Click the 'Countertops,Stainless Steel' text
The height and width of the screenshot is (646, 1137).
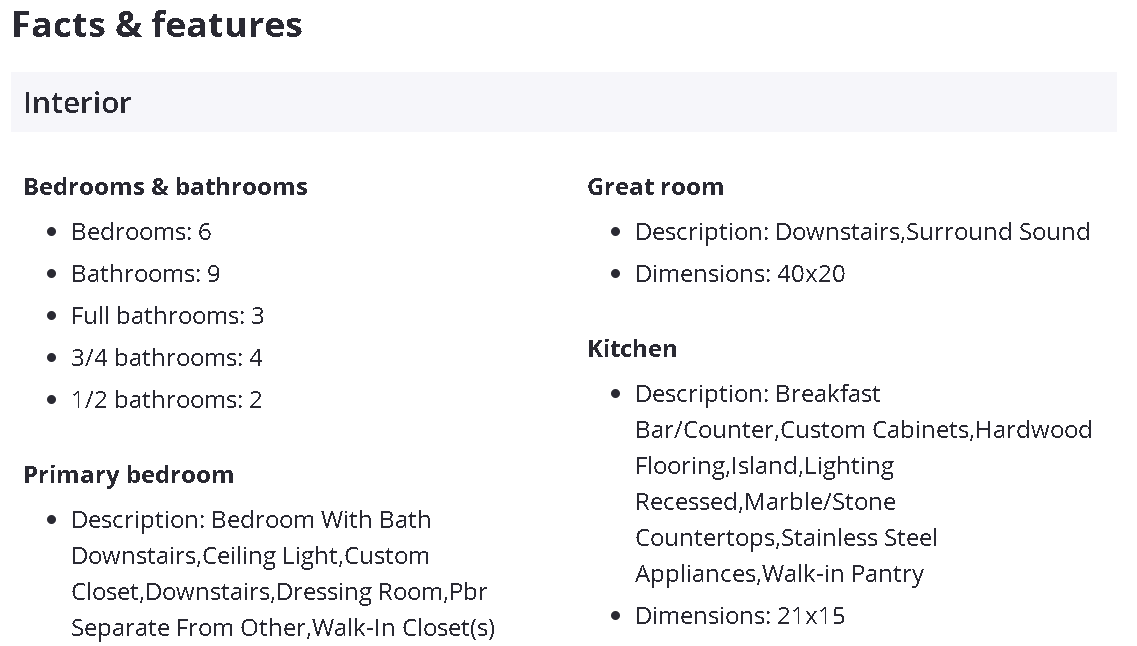[x=786, y=538]
